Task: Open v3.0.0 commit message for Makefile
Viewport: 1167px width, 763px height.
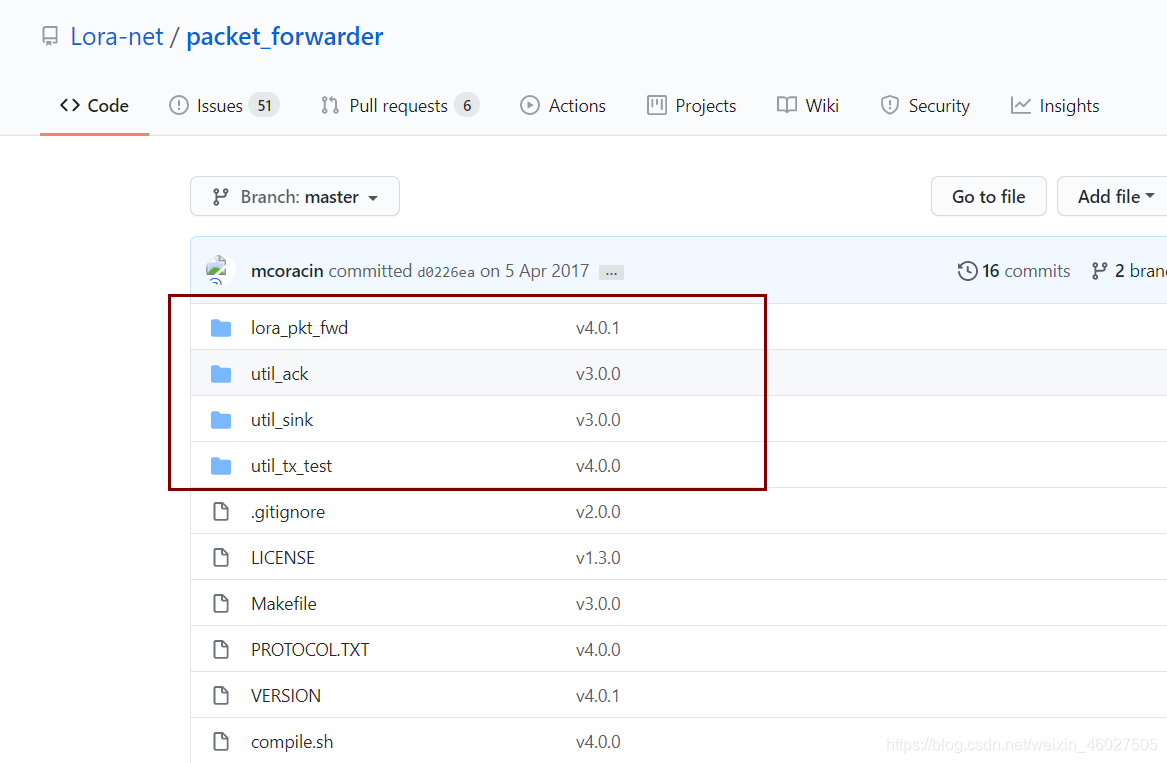Action: tap(598, 604)
